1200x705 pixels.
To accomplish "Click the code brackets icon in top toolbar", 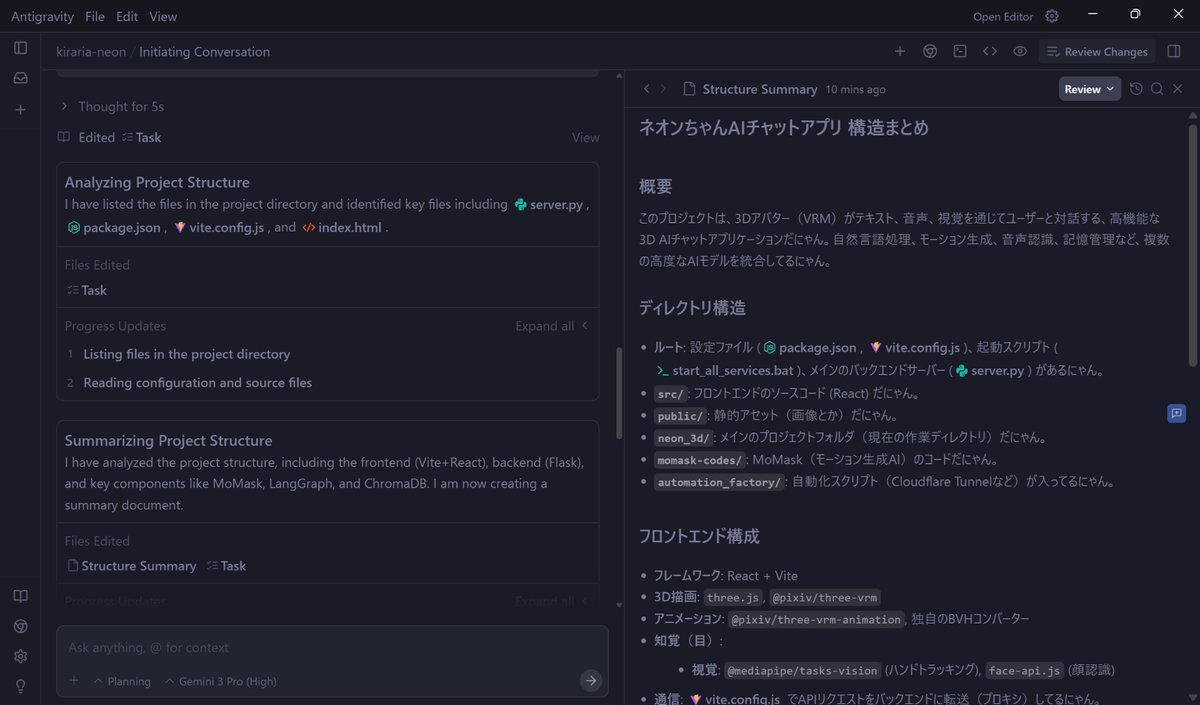I will tap(990, 52).
